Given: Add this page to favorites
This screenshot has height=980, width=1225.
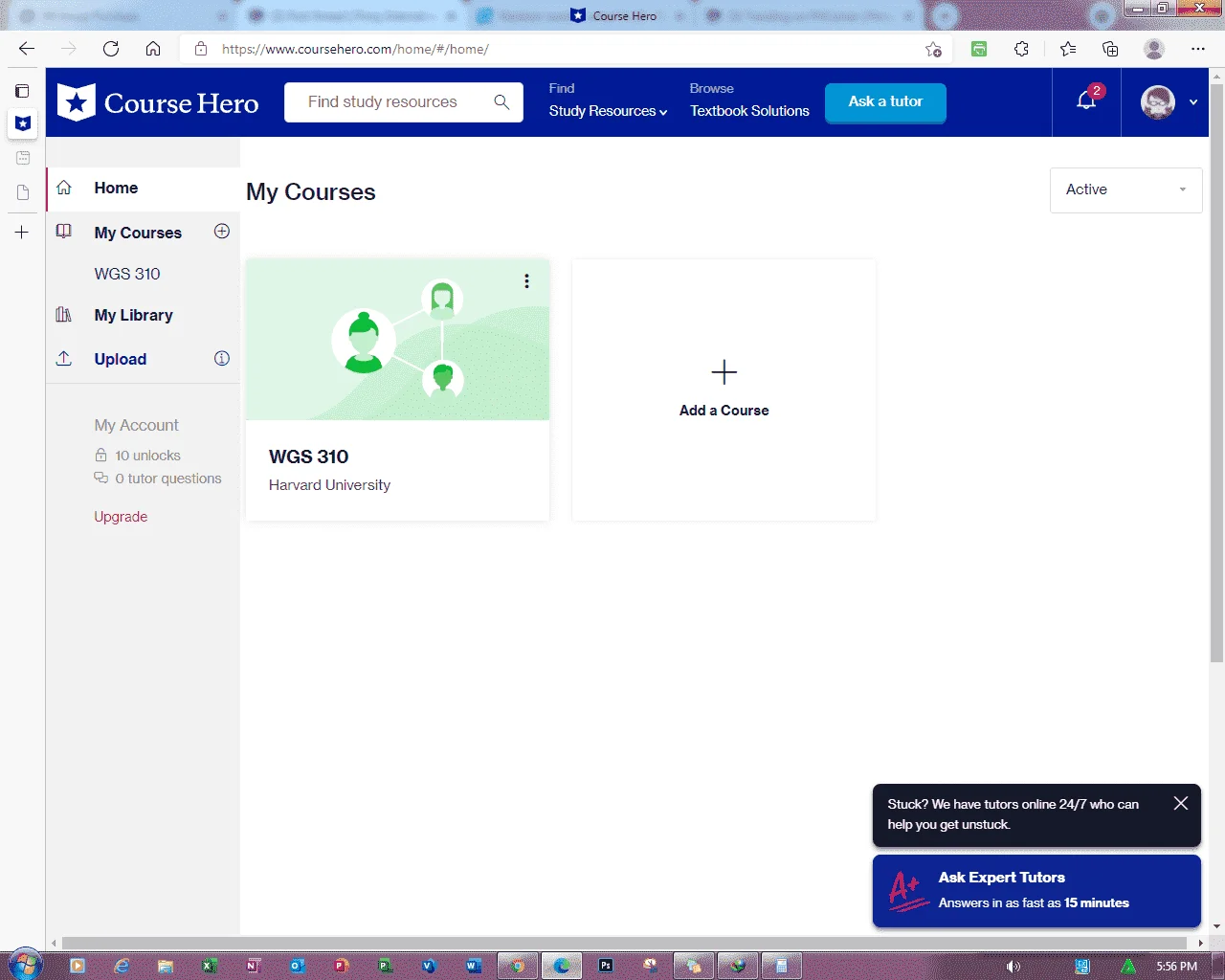Looking at the screenshot, I should pyautogui.click(x=933, y=49).
